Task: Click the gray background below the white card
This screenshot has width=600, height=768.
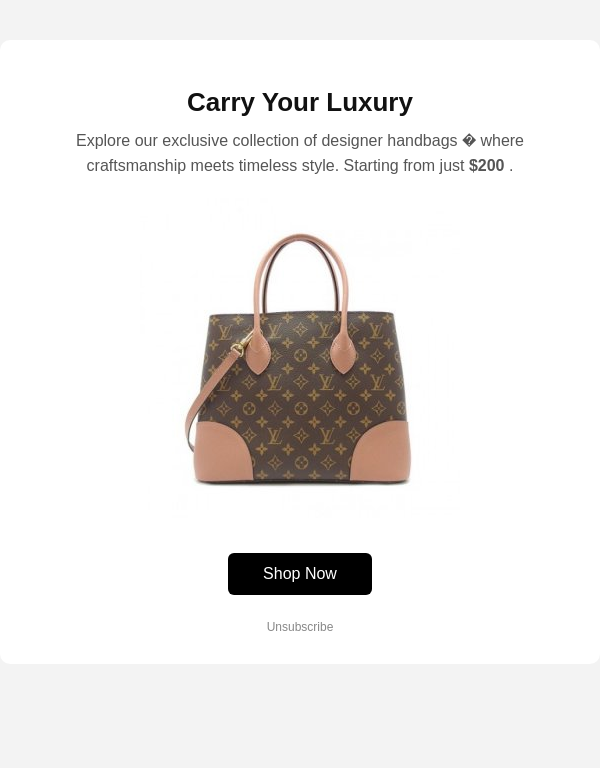Action: click(x=300, y=716)
